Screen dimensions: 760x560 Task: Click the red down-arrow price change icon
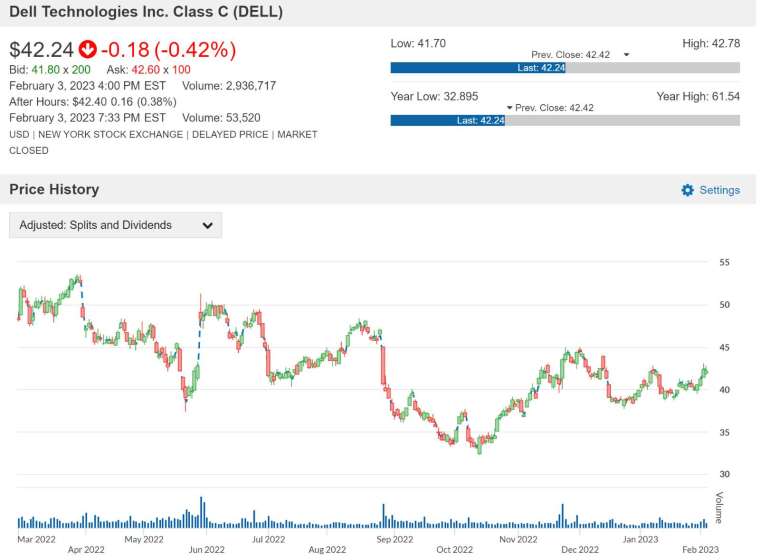coord(88,49)
